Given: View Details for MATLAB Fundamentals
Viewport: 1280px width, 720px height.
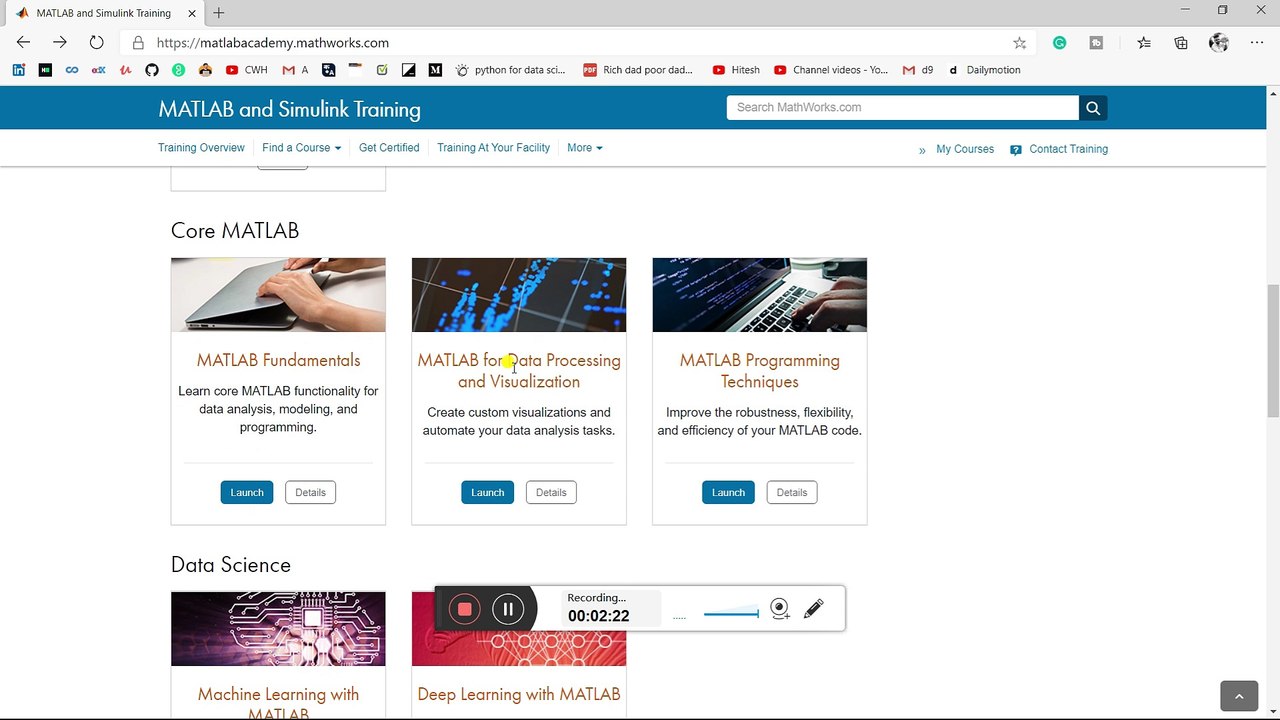Looking at the screenshot, I should tap(310, 492).
